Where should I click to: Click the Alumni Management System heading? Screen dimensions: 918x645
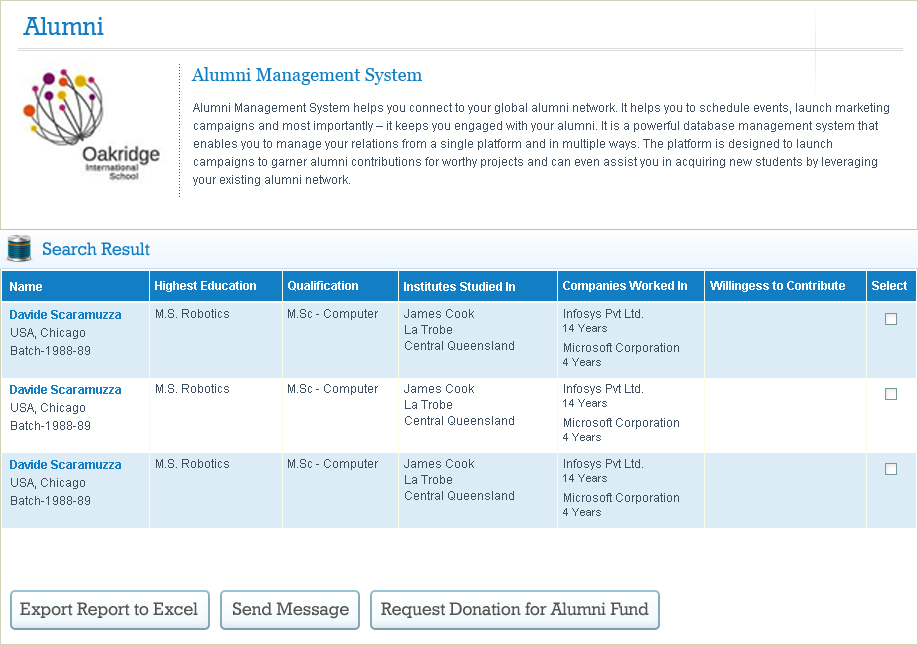[x=307, y=75]
